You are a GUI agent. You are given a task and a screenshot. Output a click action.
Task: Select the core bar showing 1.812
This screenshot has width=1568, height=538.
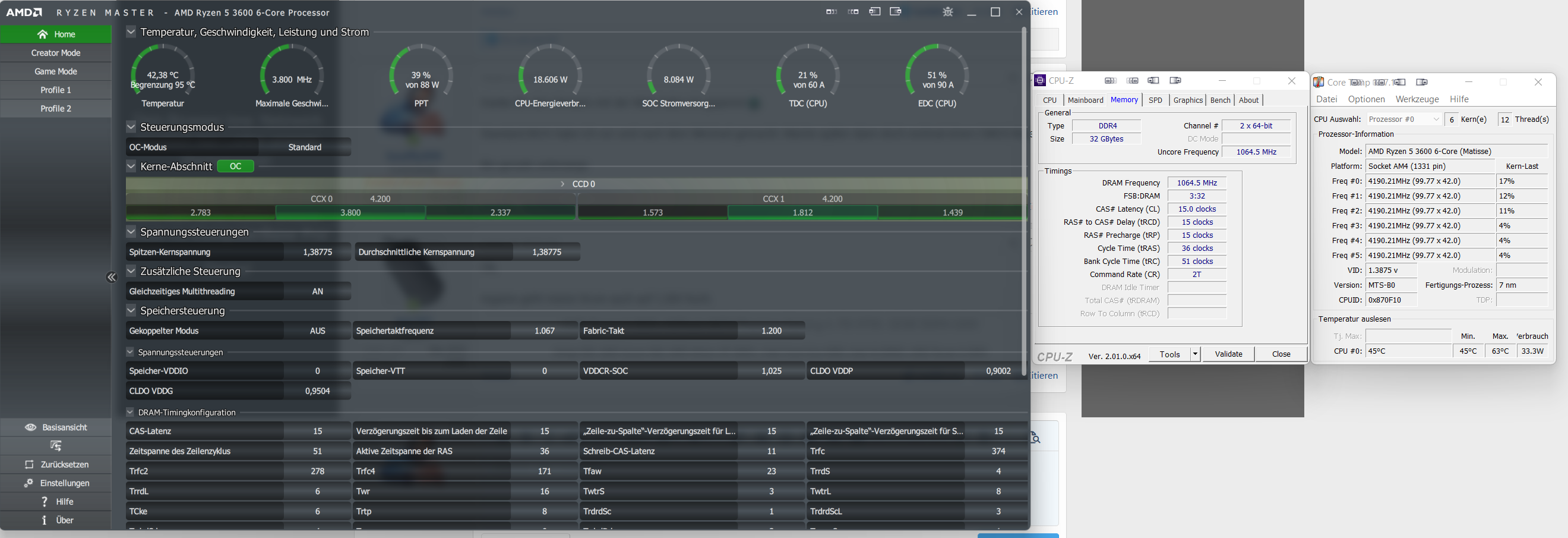(803, 213)
